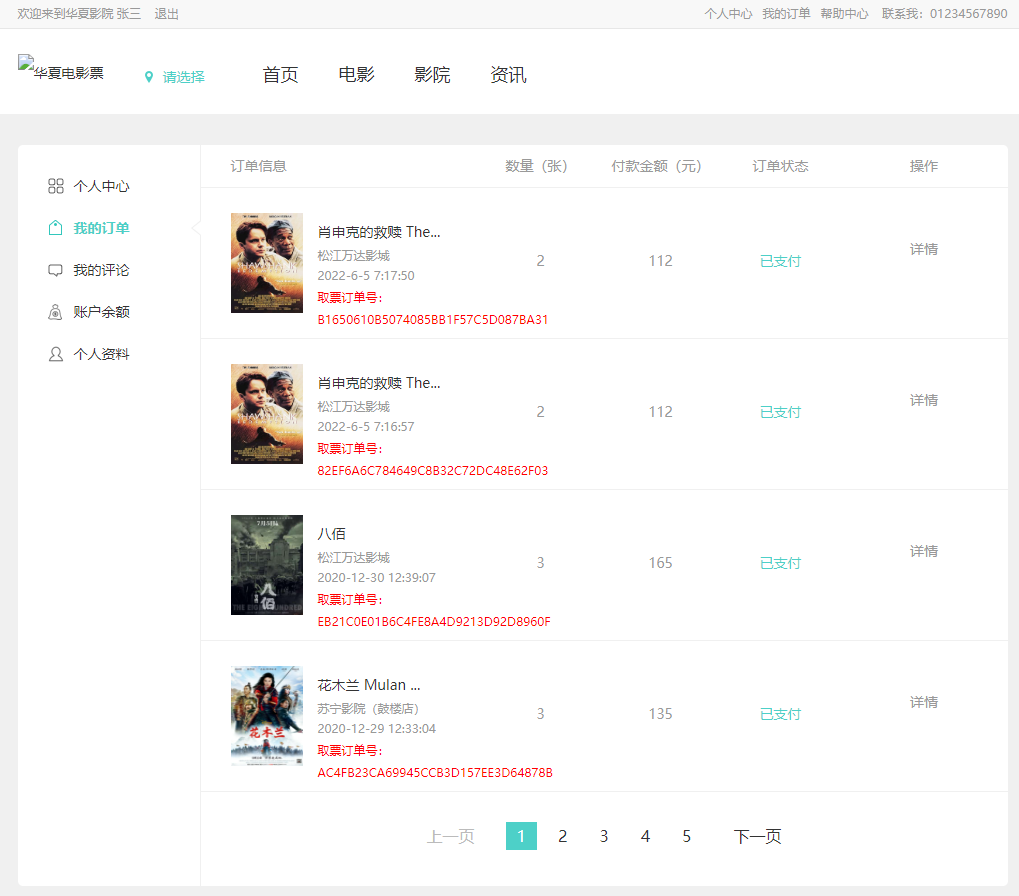Select 账户余额 in the left sidebar
The height and width of the screenshot is (896, 1019).
tap(101, 312)
